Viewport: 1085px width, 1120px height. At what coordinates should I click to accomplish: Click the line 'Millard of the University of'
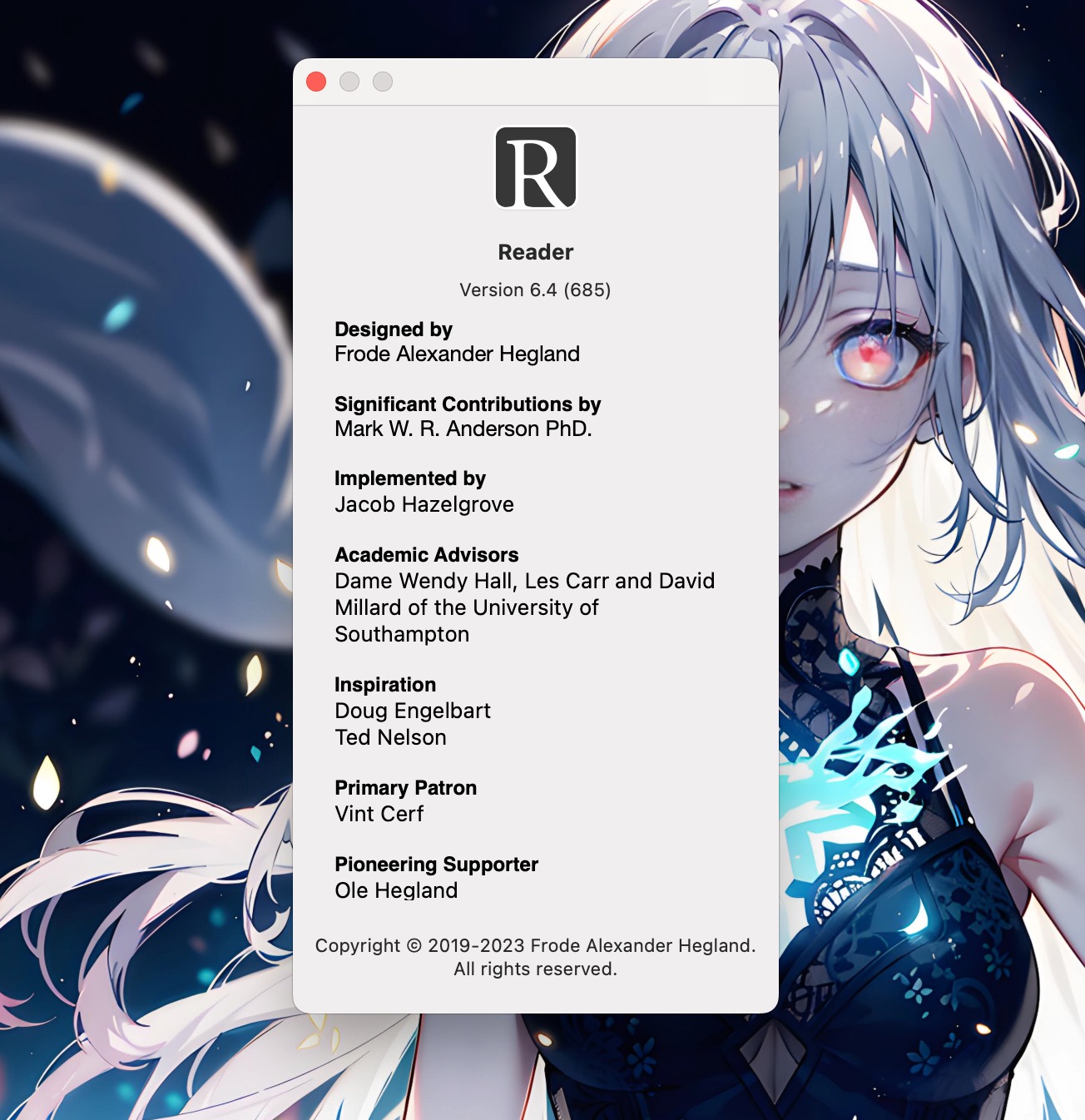pyautogui.click(x=467, y=607)
